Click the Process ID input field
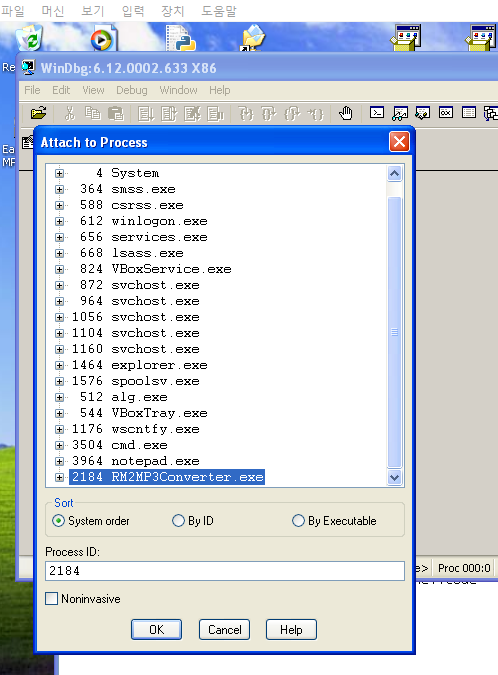498x675 pixels. 225,571
